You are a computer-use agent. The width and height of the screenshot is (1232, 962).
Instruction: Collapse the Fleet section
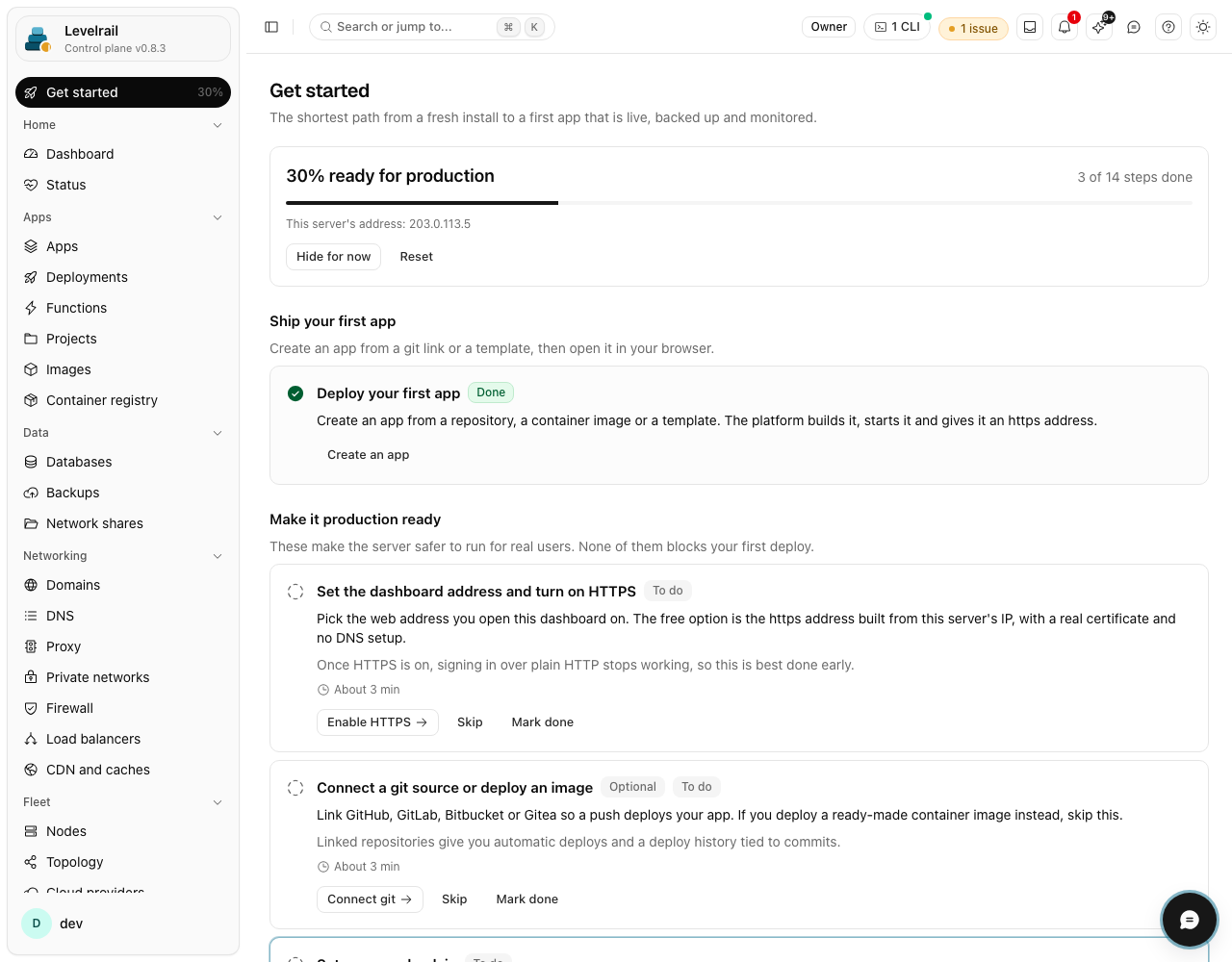point(123,802)
